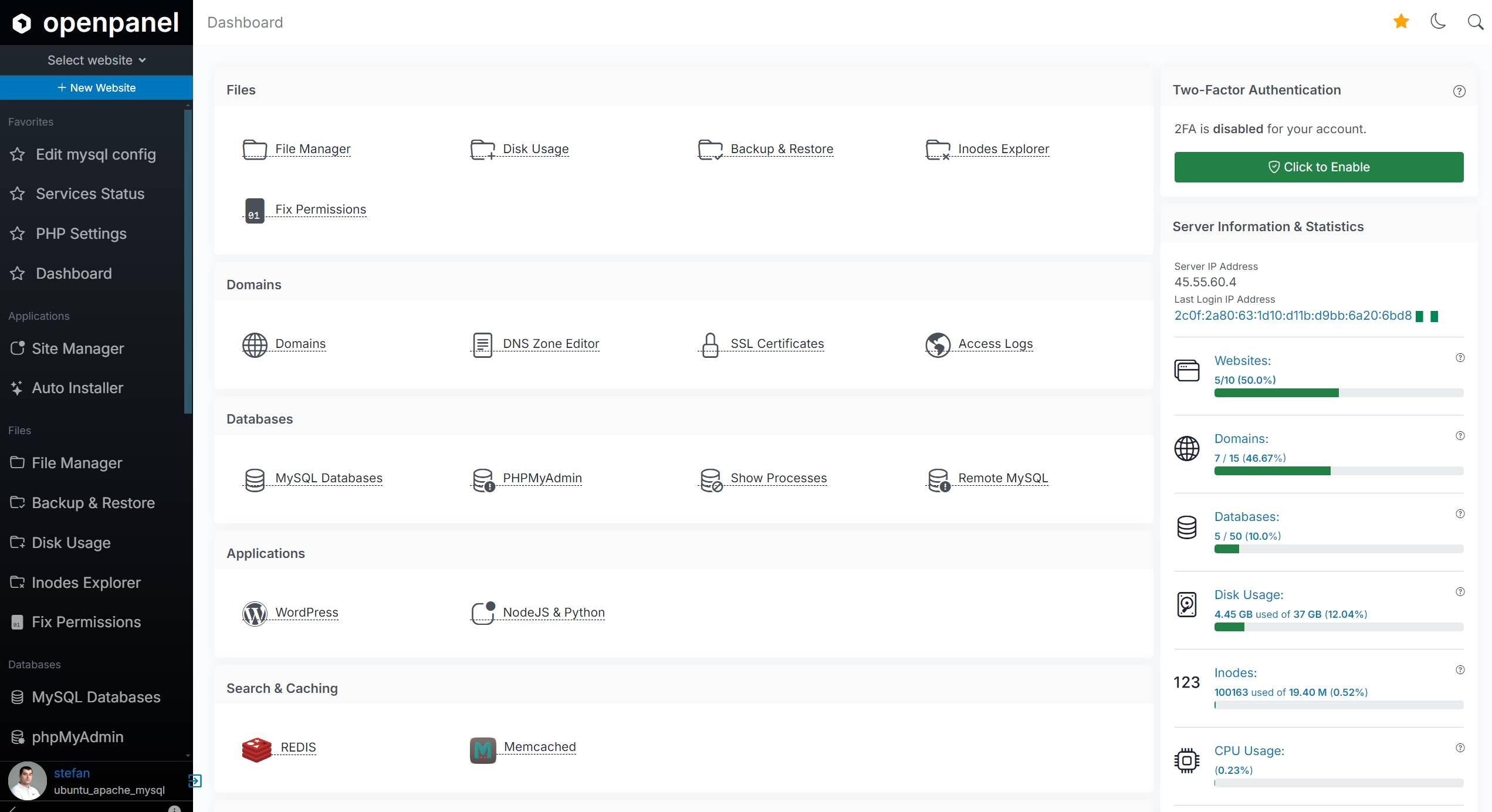
Task: Click to create New Website
Action: coord(96,87)
